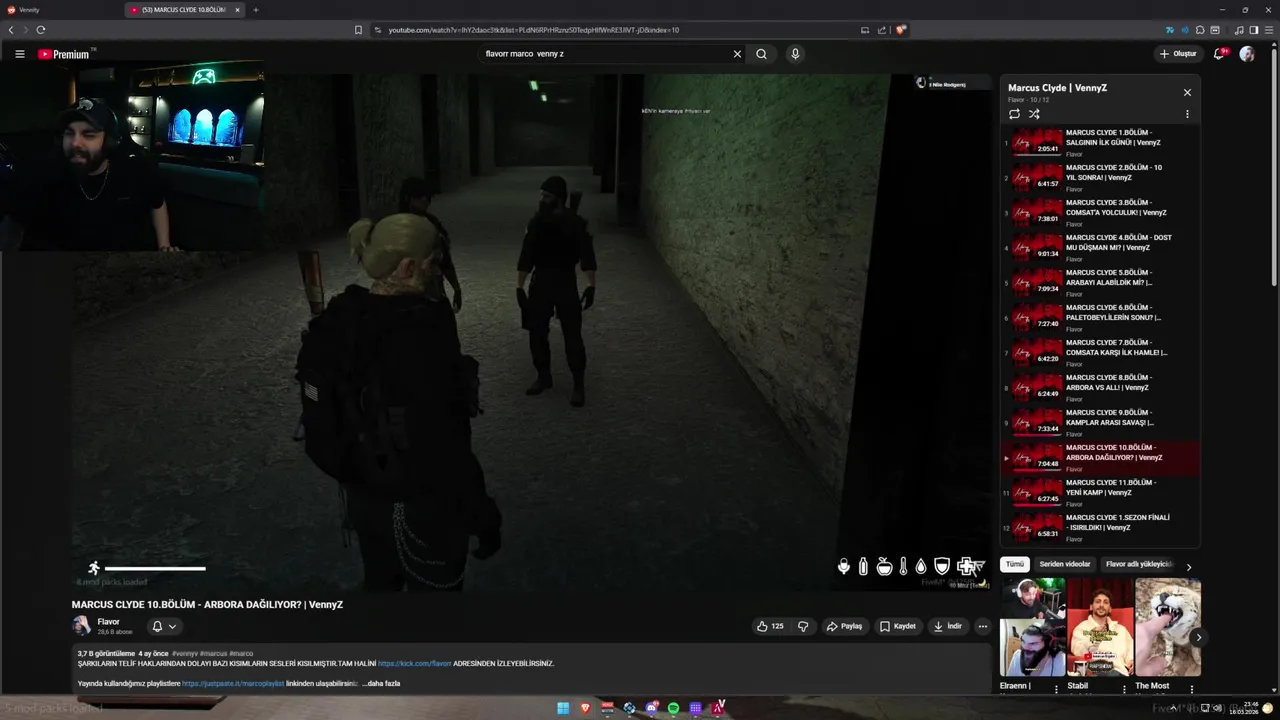Click the YouTube search input field
Viewport: 1280px width, 720px height.
(x=604, y=54)
